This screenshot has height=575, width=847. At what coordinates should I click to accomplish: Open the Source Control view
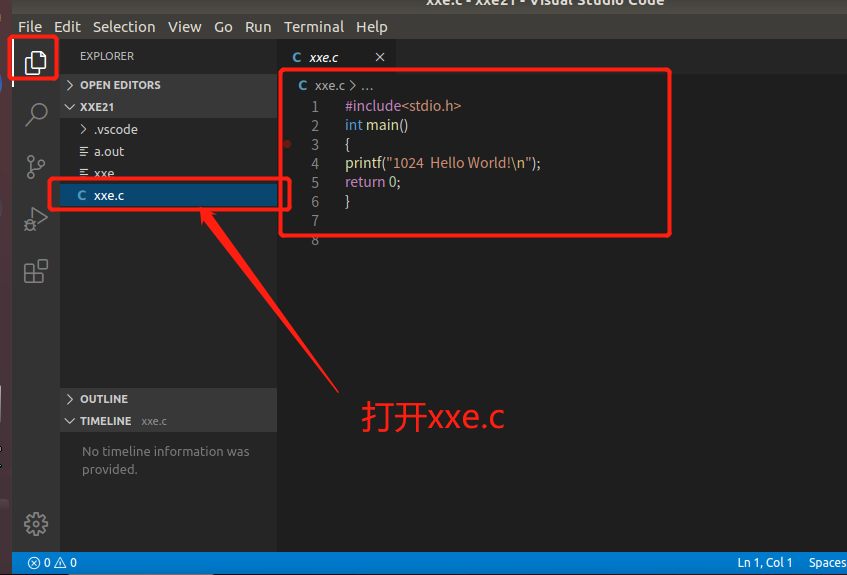click(36, 166)
